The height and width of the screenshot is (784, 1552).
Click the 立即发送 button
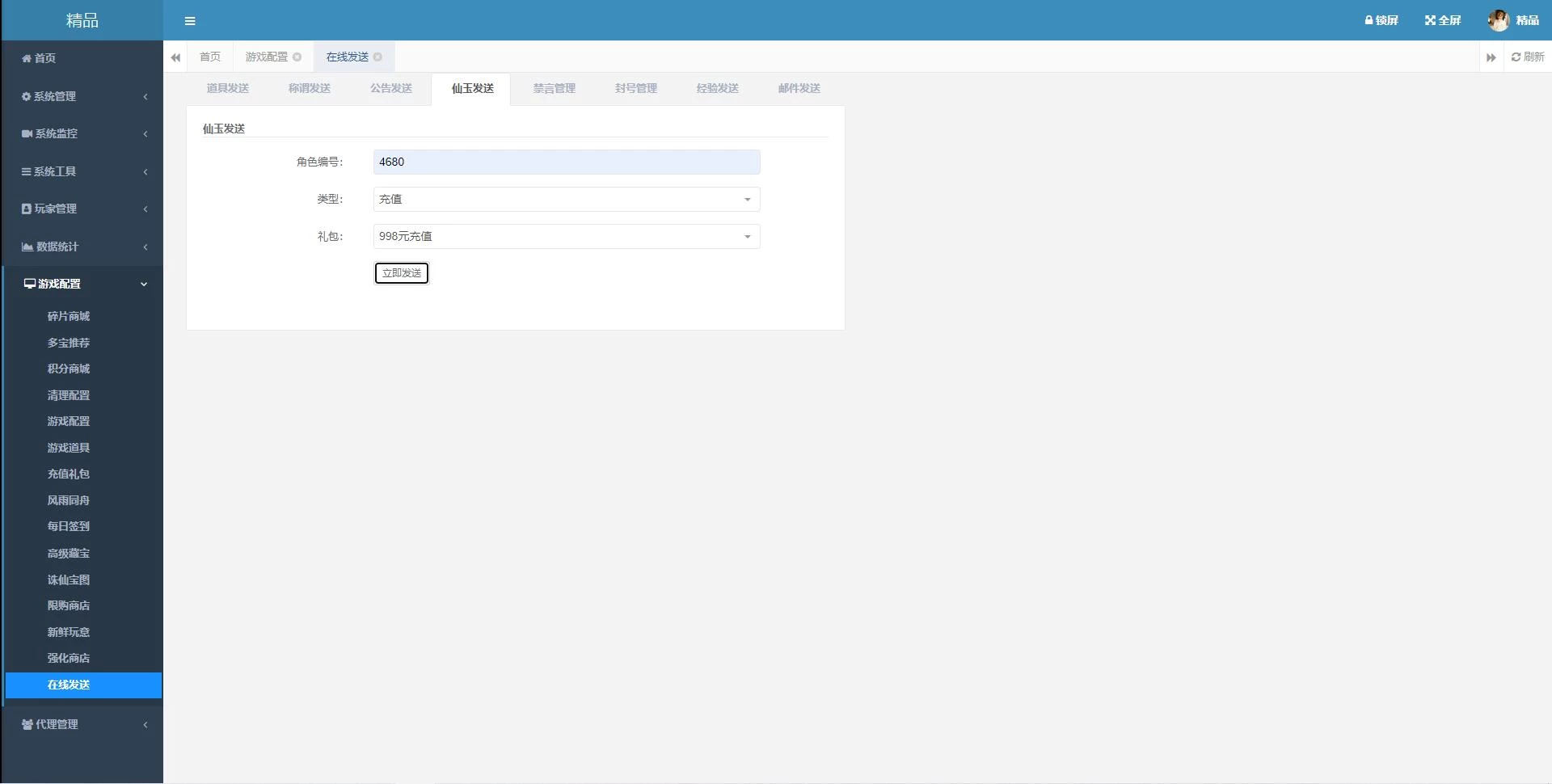coord(402,273)
